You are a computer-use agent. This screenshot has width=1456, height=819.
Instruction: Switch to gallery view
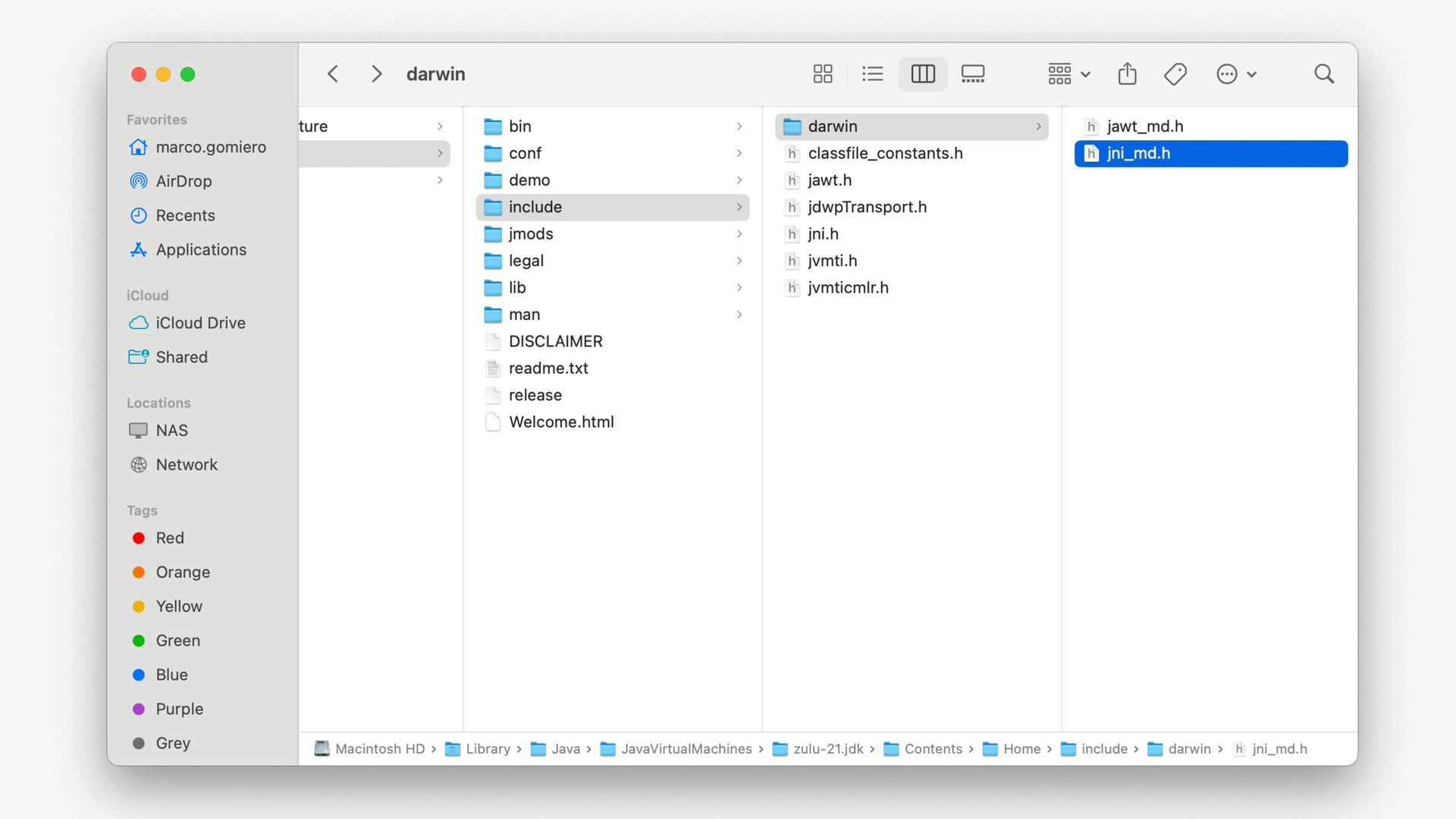tap(972, 74)
